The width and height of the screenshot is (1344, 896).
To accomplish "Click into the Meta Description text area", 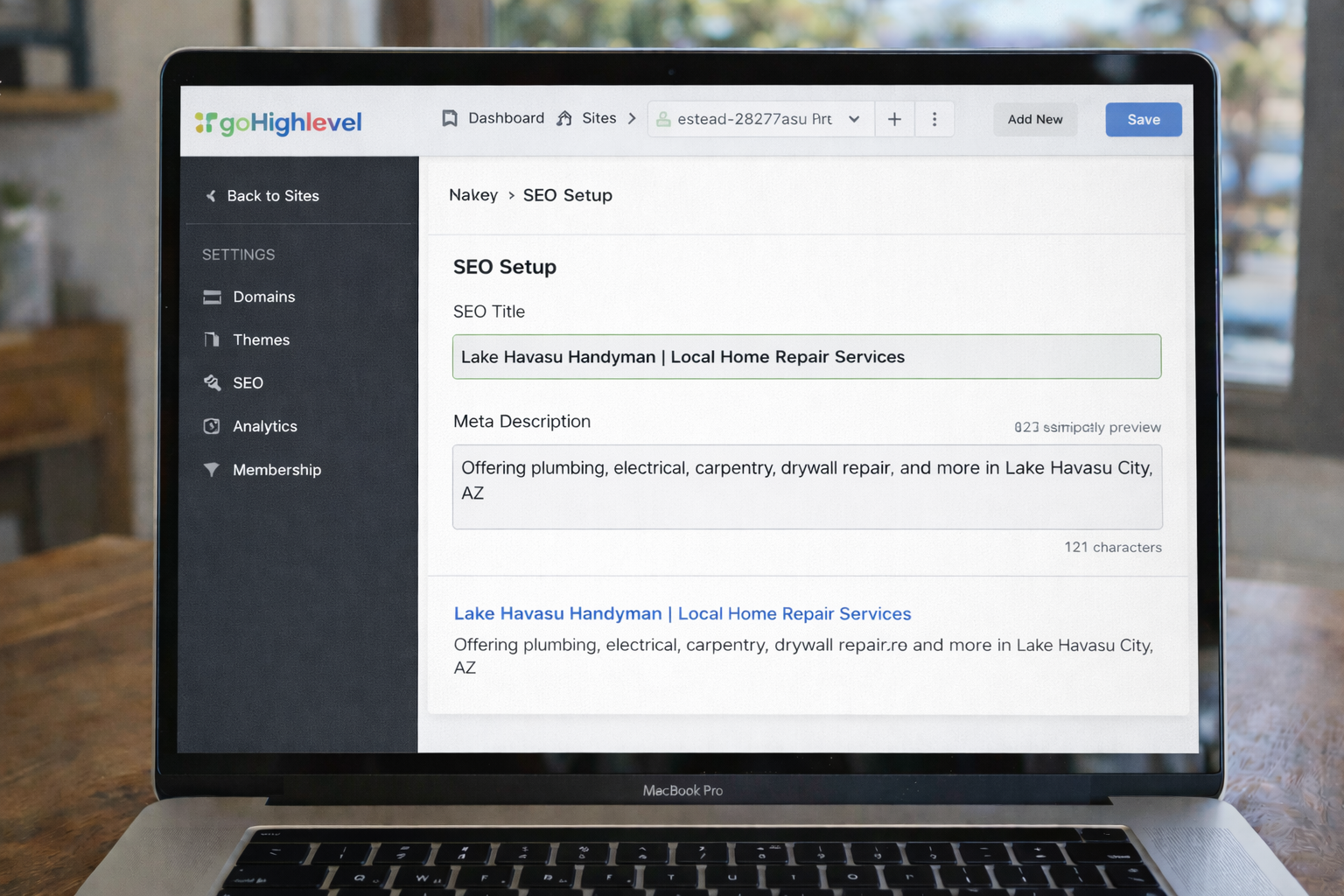I will [806, 486].
